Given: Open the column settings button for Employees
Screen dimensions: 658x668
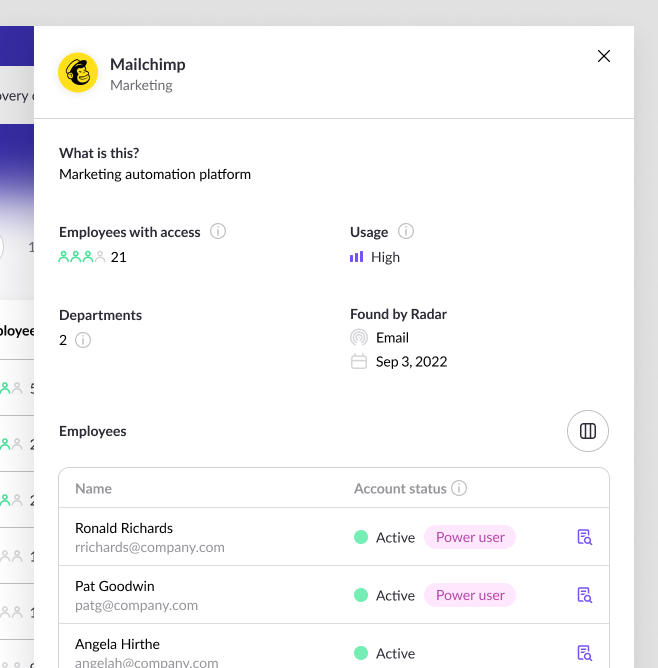Looking at the screenshot, I should tap(588, 431).
